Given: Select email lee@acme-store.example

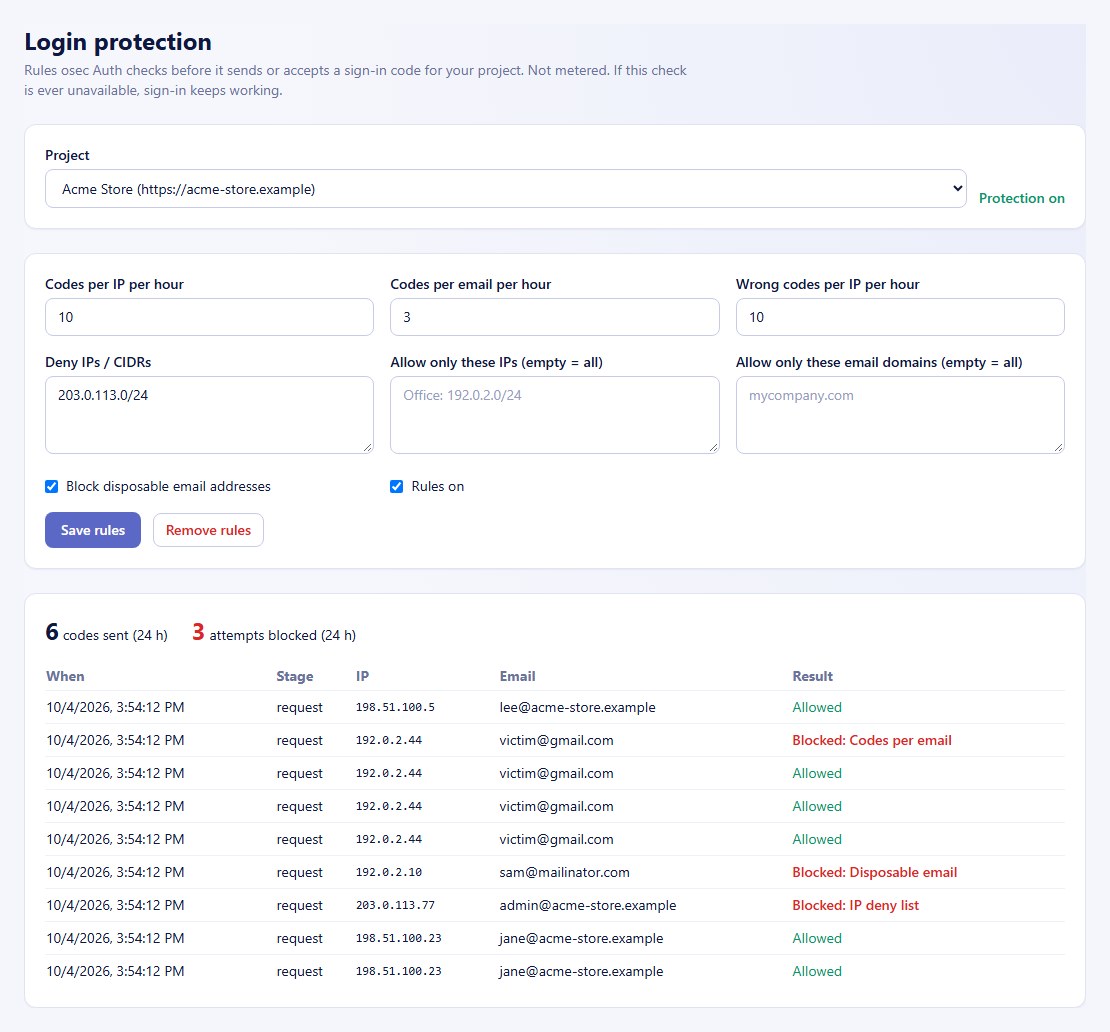Looking at the screenshot, I should pos(578,707).
